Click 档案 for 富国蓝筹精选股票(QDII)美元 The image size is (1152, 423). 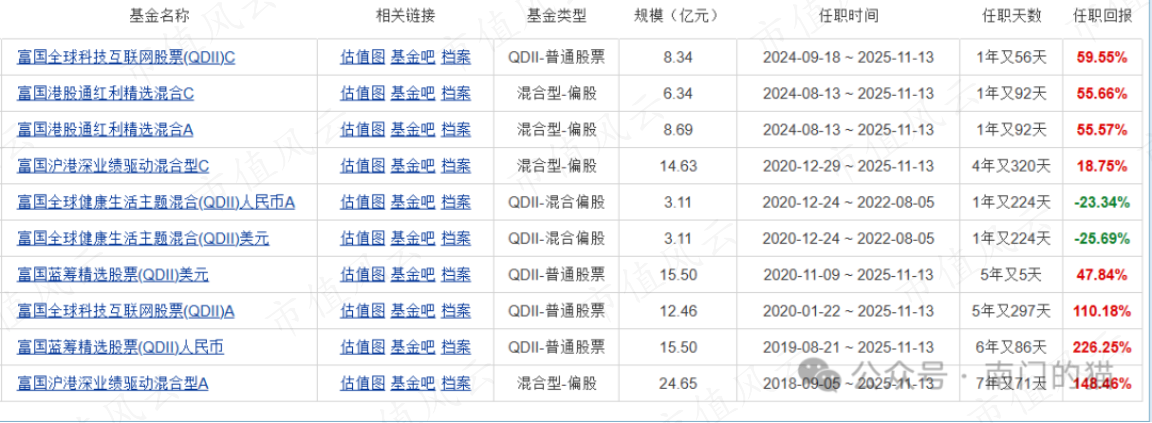456,275
